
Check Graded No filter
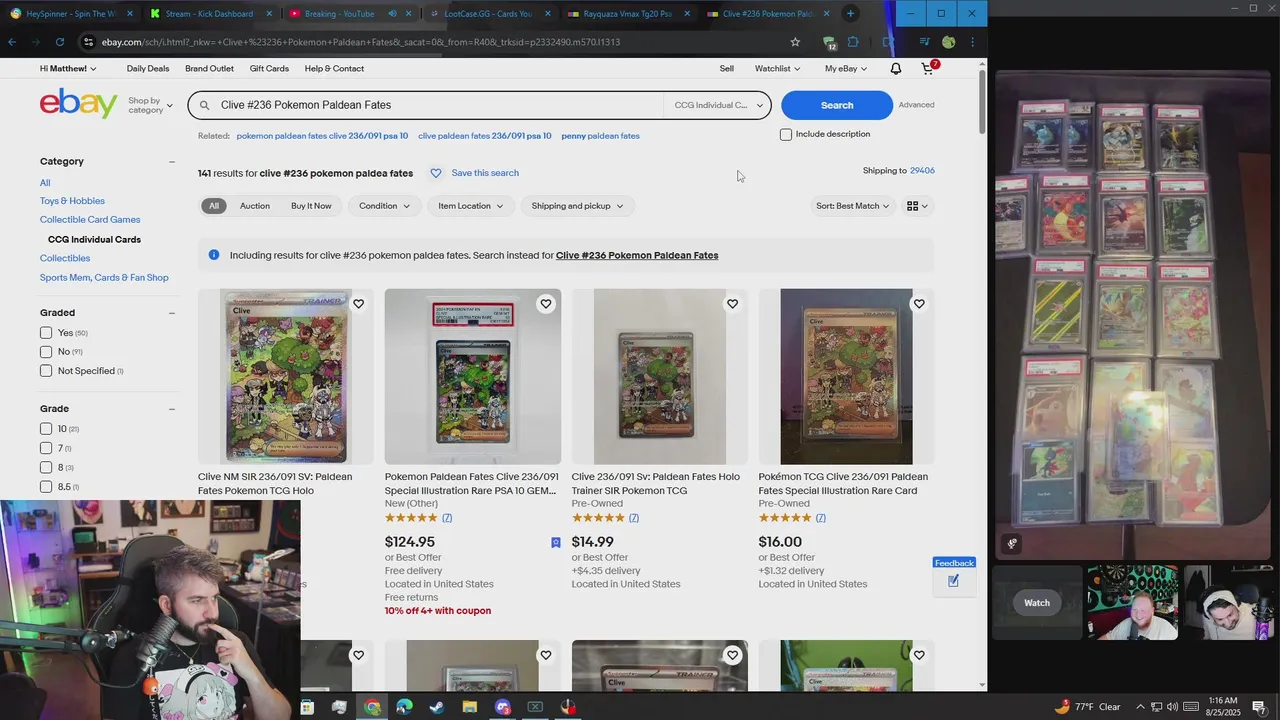tap(46, 352)
